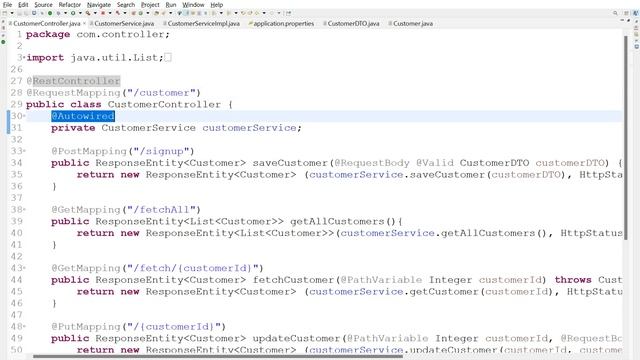Switch to the Customer.java tab
Viewport: 640px width, 360px height.
[x=413, y=24]
